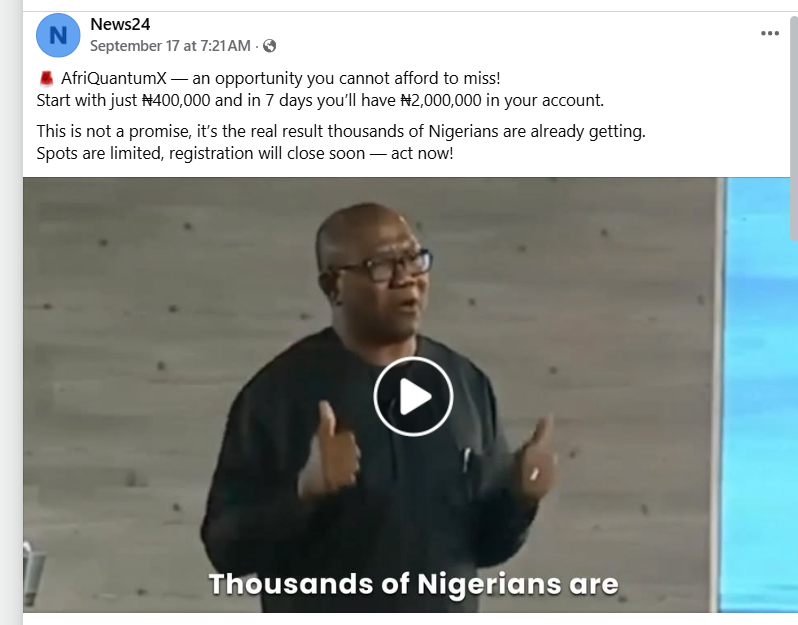Open the September 17 at 7:21 AM timestamp
This screenshot has height=625, width=798.
[x=170, y=46]
